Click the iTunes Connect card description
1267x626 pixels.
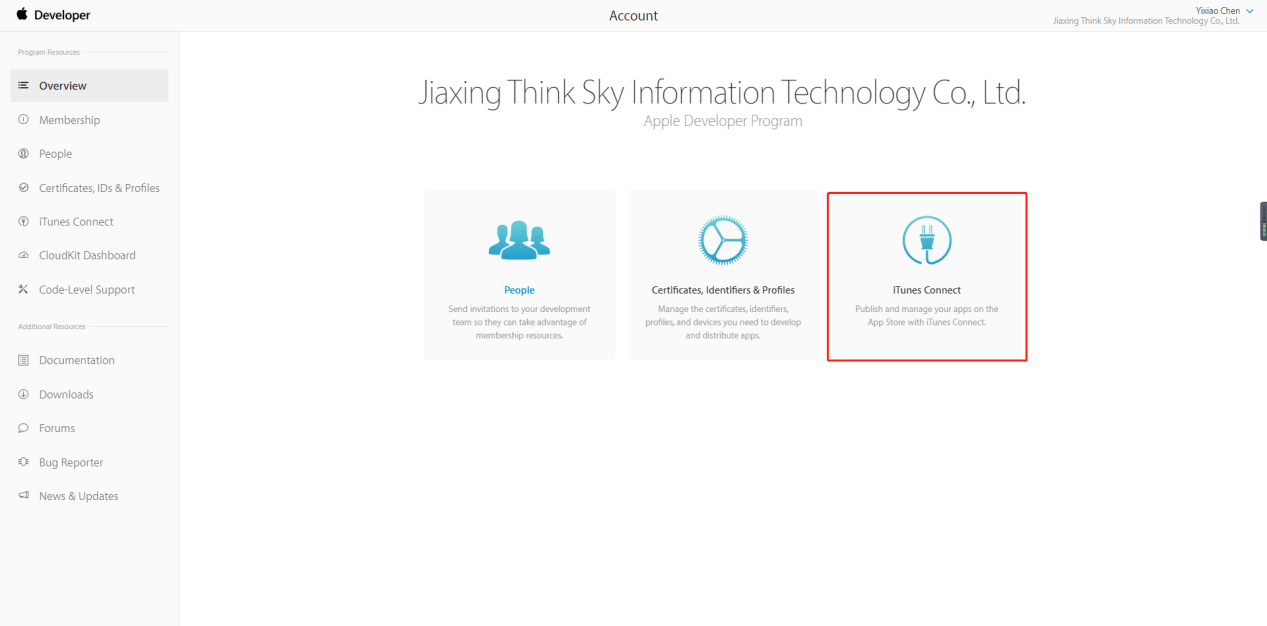[x=927, y=315]
